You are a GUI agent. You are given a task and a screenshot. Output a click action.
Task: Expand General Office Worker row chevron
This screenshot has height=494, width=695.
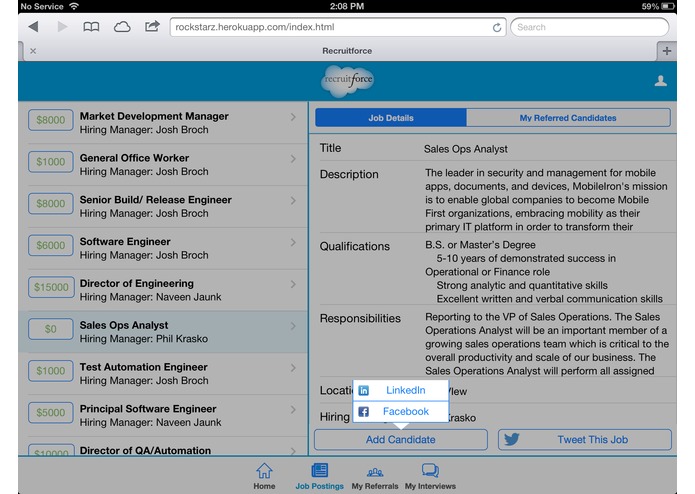293,159
